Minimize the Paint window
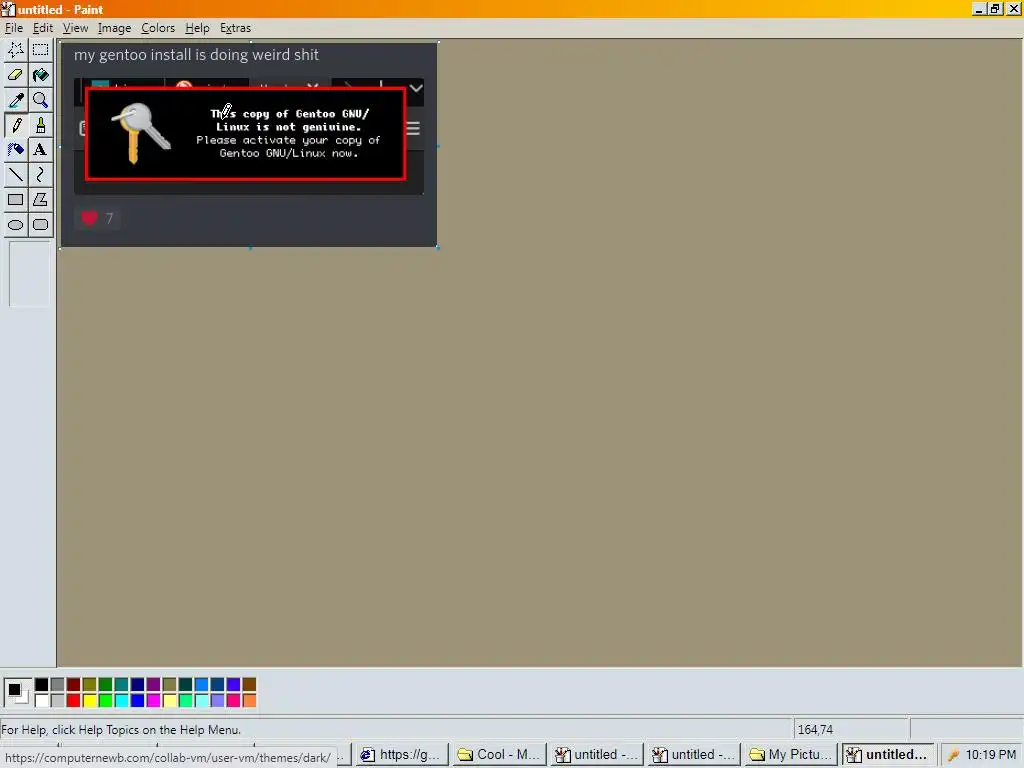Image resolution: width=1024 pixels, height=768 pixels. point(979,9)
